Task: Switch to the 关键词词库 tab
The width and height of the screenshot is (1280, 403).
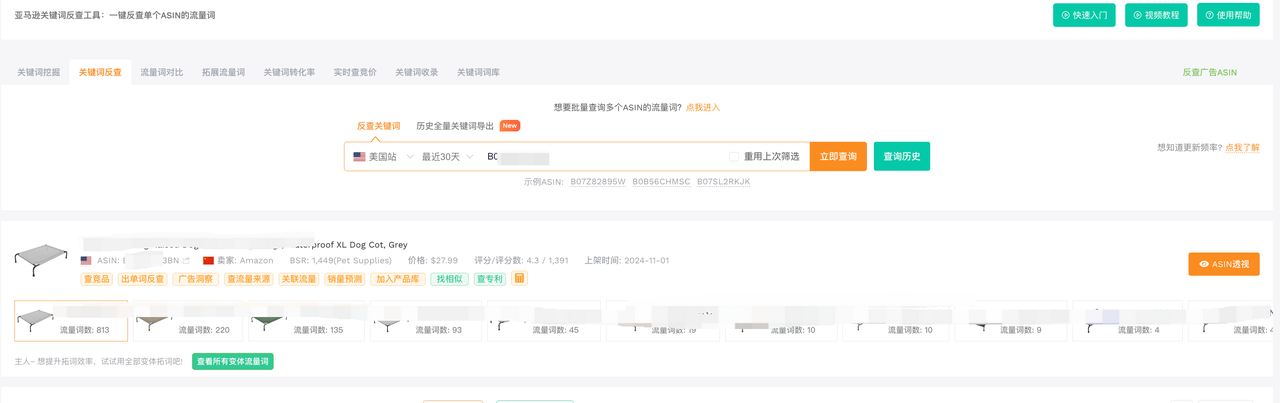Action: [478, 73]
